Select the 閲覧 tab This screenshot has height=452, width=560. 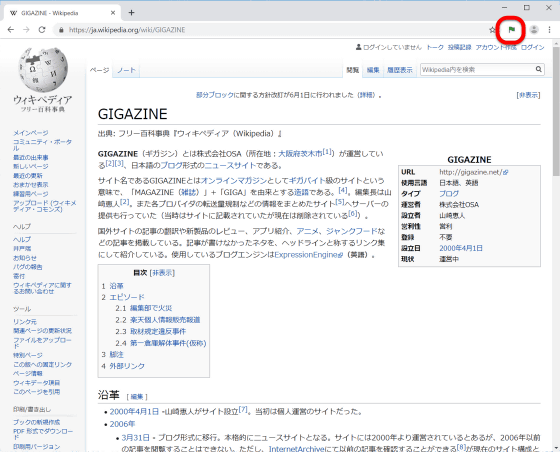point(352,70)
